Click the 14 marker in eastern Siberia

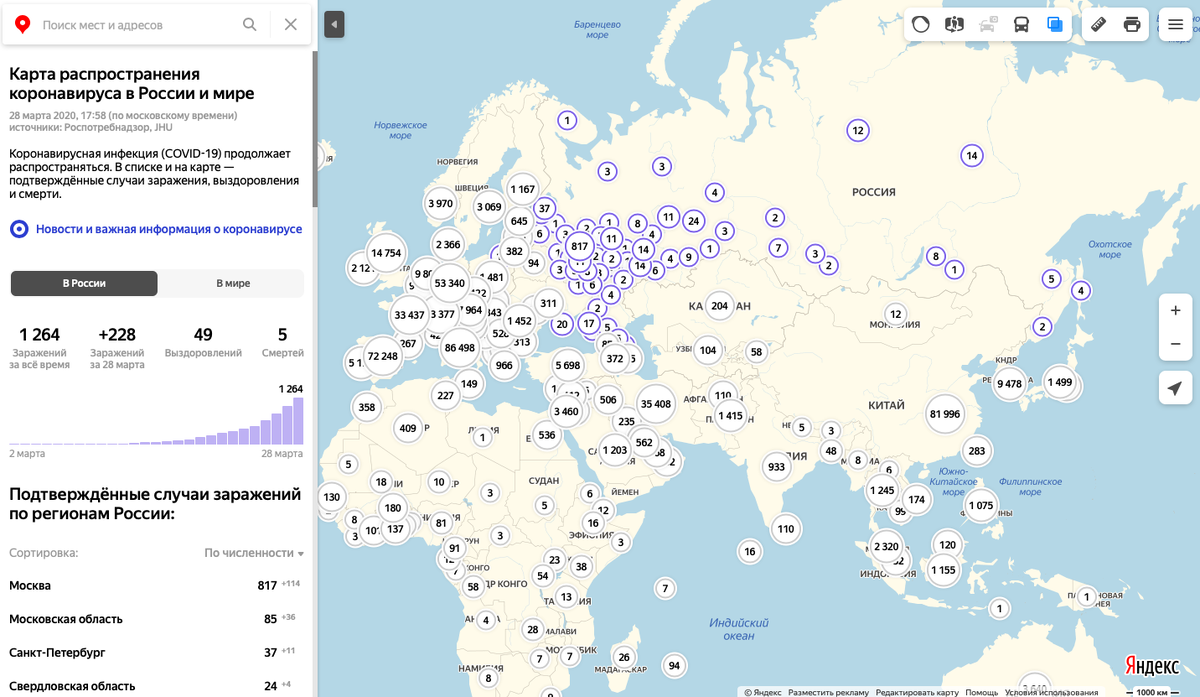(x=972, y=155)
